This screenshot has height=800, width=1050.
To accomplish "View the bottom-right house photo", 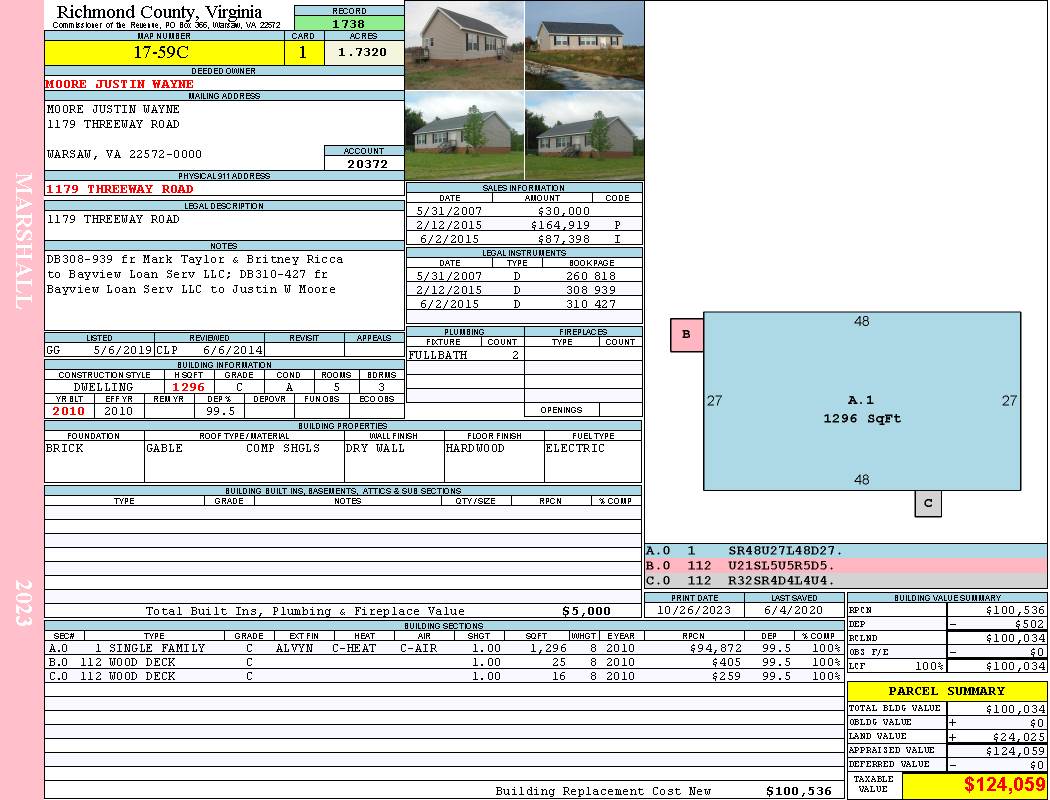I will click(583, 136).
